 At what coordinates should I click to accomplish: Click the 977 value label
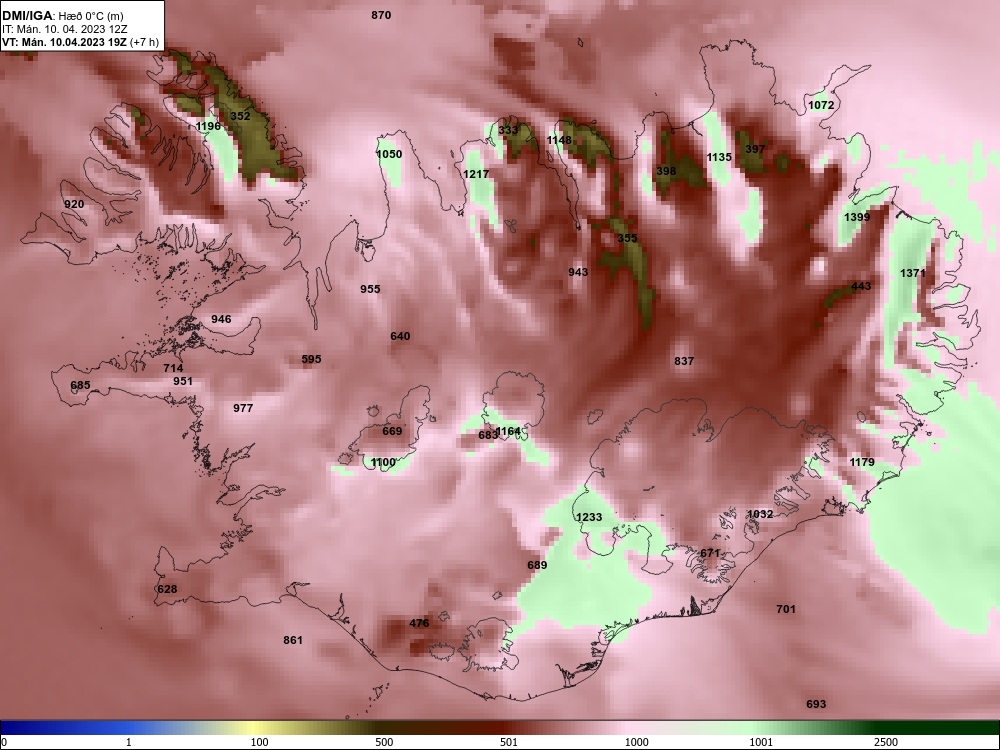point(243,408)
